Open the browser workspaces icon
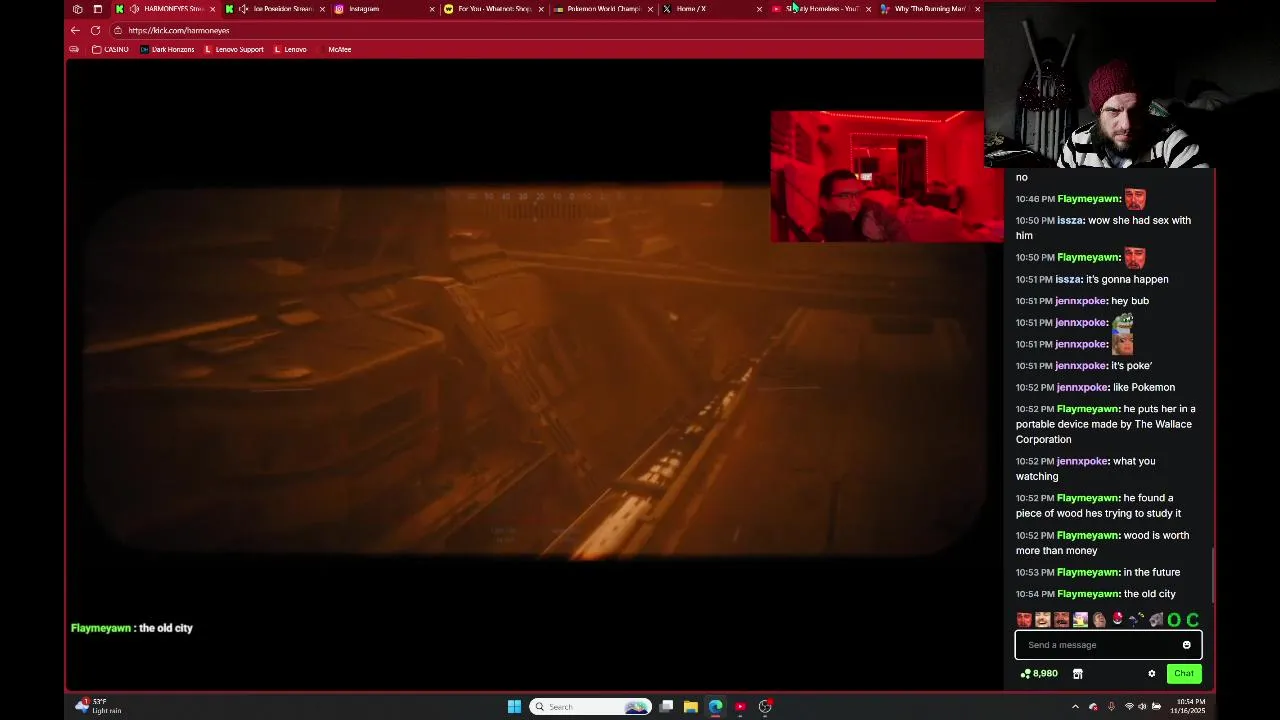The height and width of the screenshot is (720, 1280). coord(78,9)
